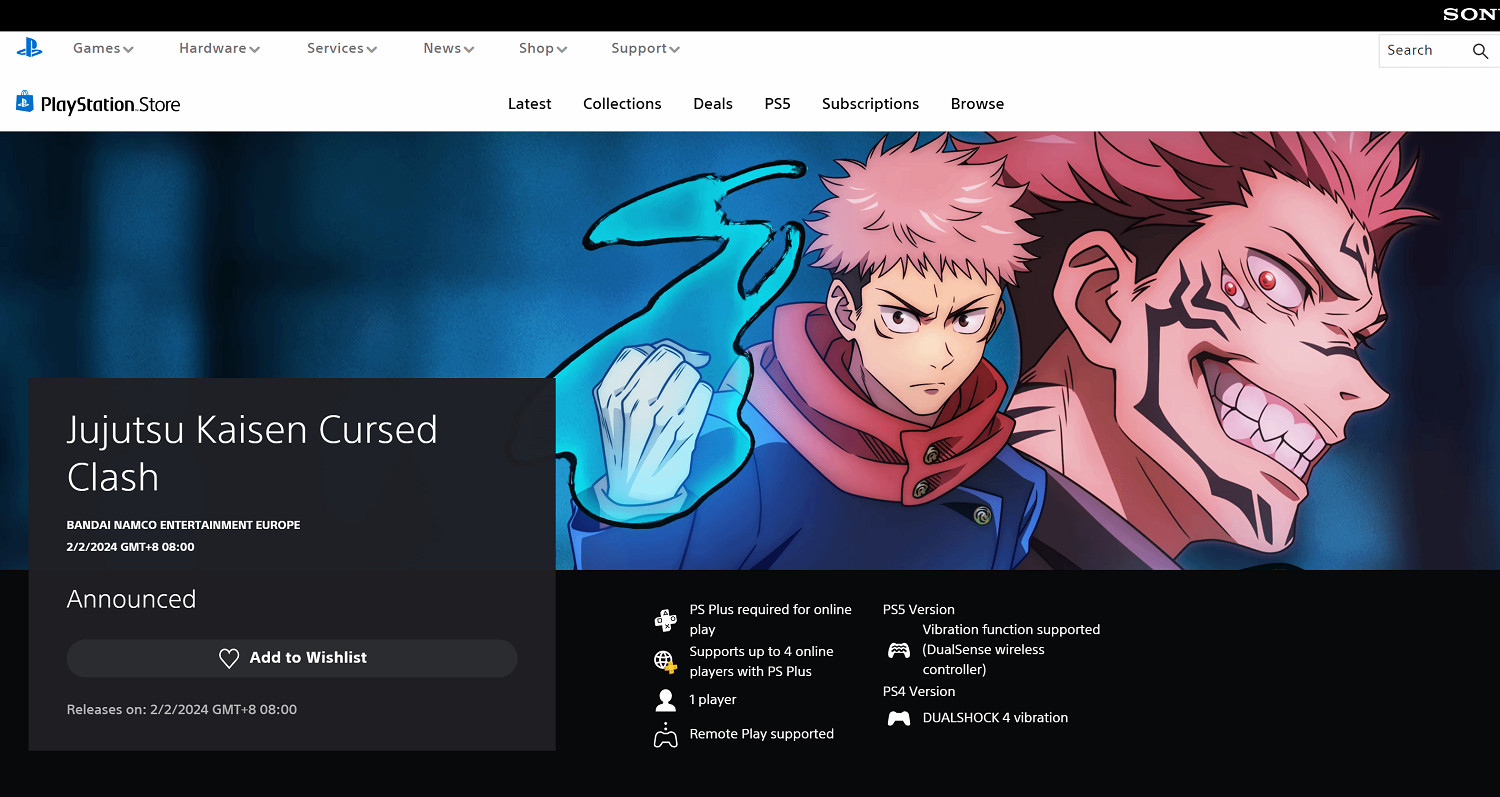1500x797 pixels.
Task: Click the PS Plus online play icon
Action: 665,620
